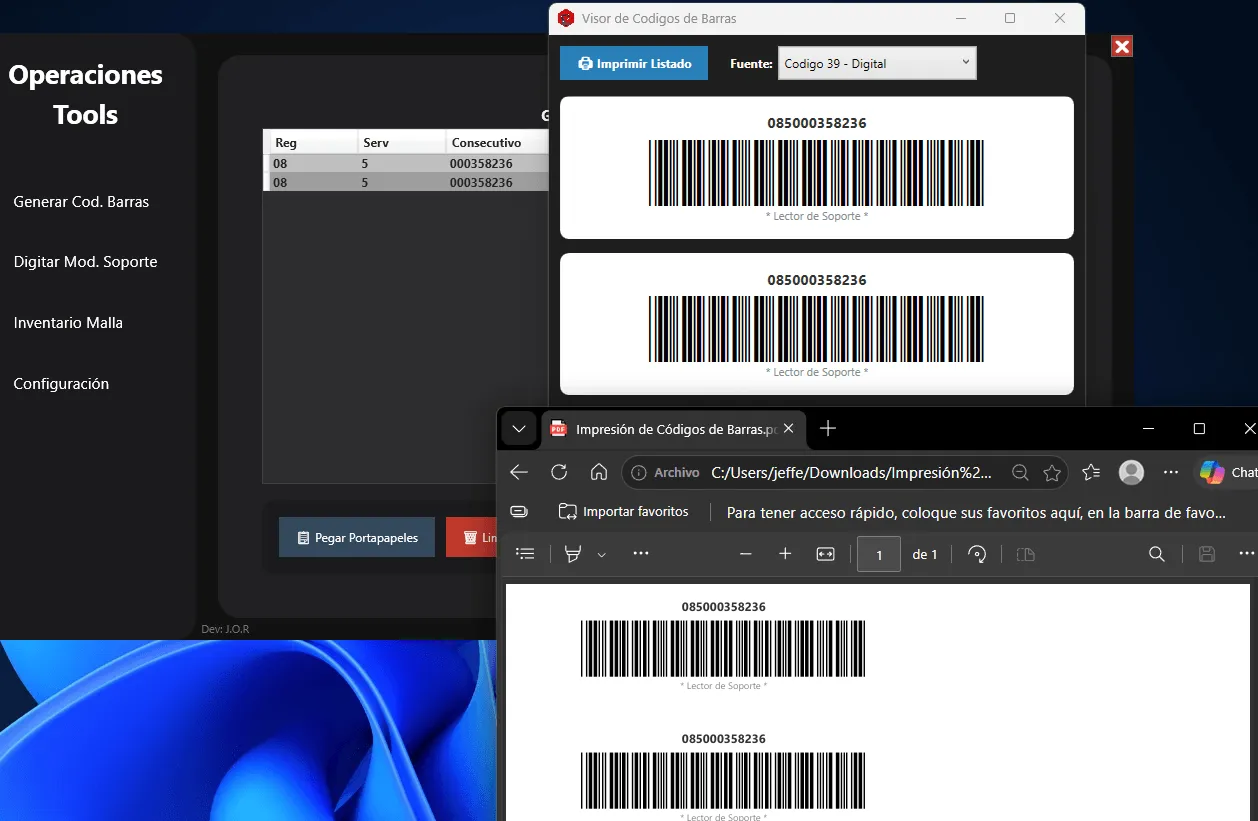Close the overlay with the red X icon
The image size is (1258, 821).
(1122, 46)
